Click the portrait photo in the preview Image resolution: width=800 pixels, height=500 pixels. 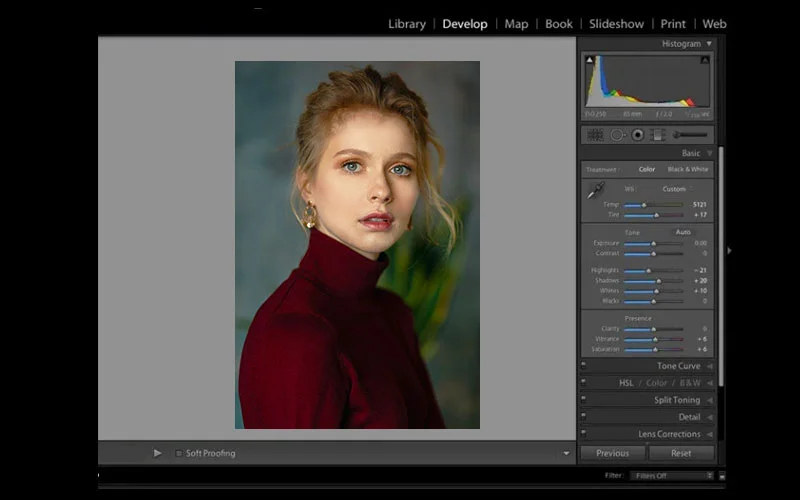(357, 245)
